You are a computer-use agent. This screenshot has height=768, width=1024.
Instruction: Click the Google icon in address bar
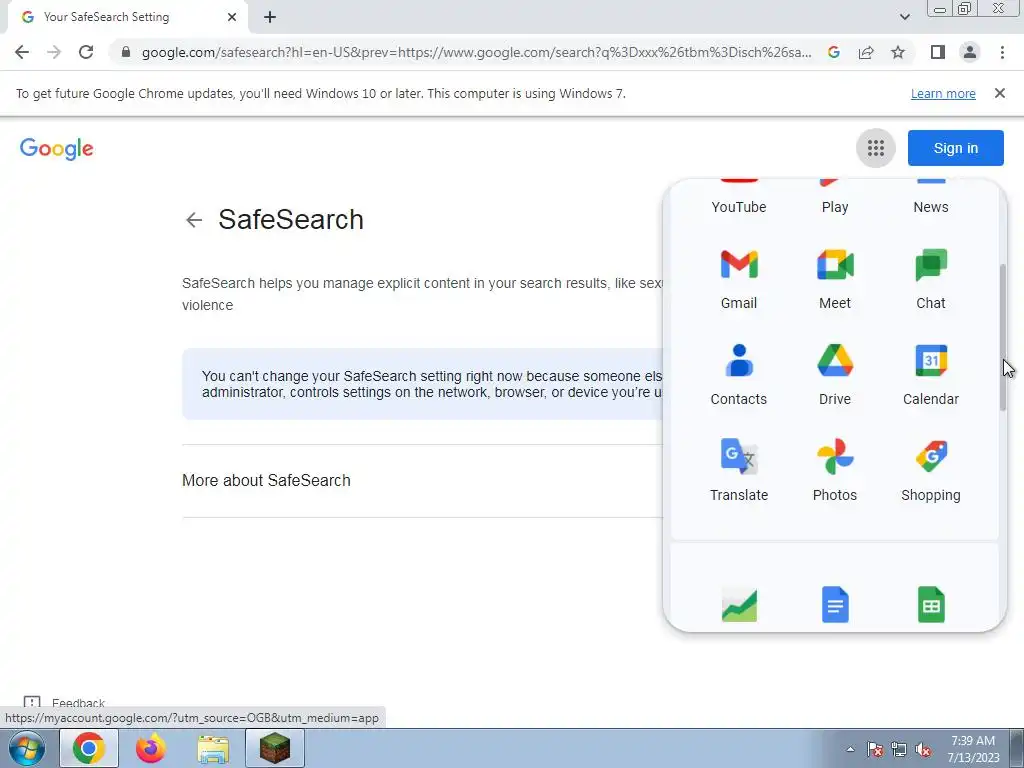(833, 52)
